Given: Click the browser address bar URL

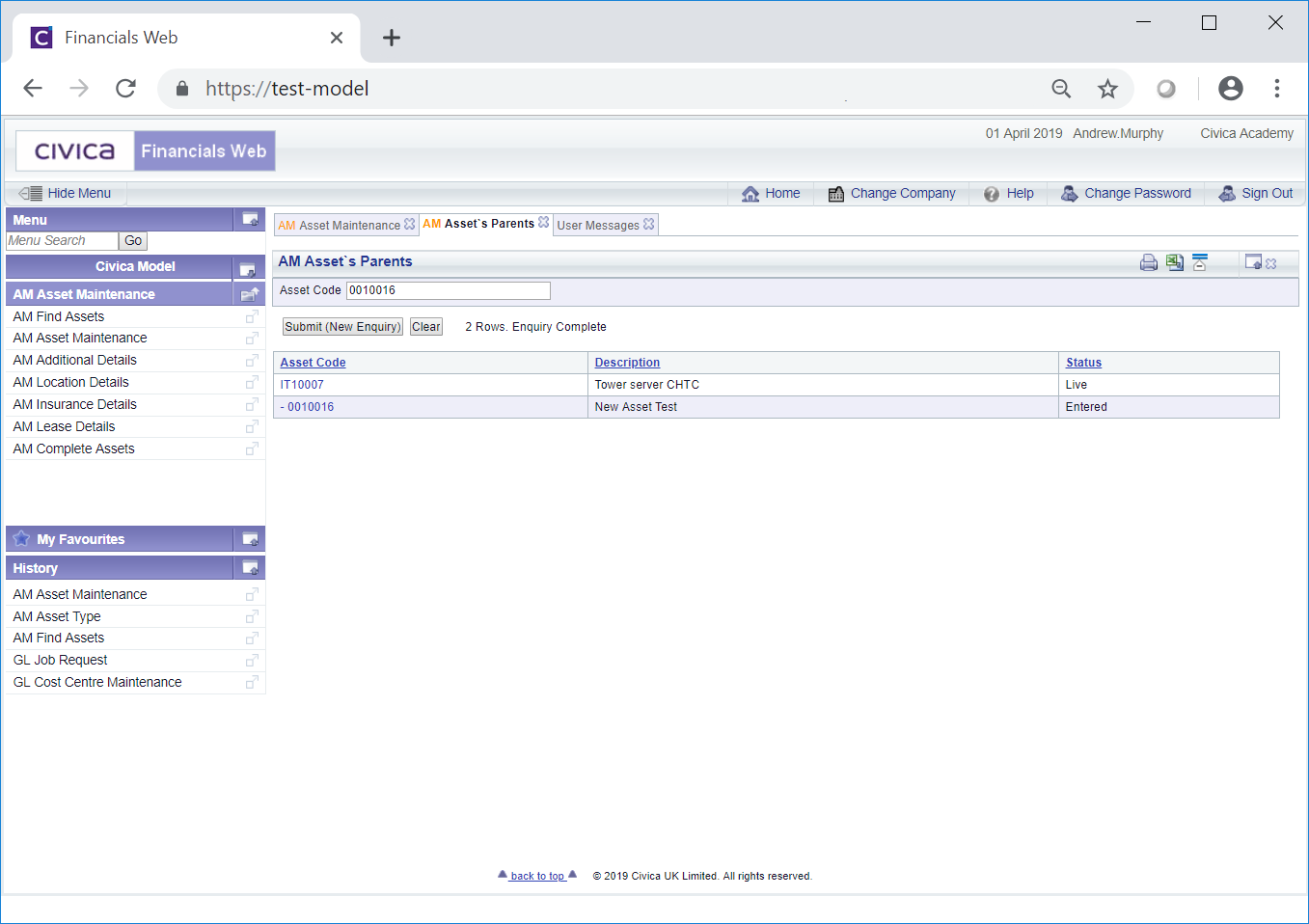Looking at the screenshot, I should [286, 89].
